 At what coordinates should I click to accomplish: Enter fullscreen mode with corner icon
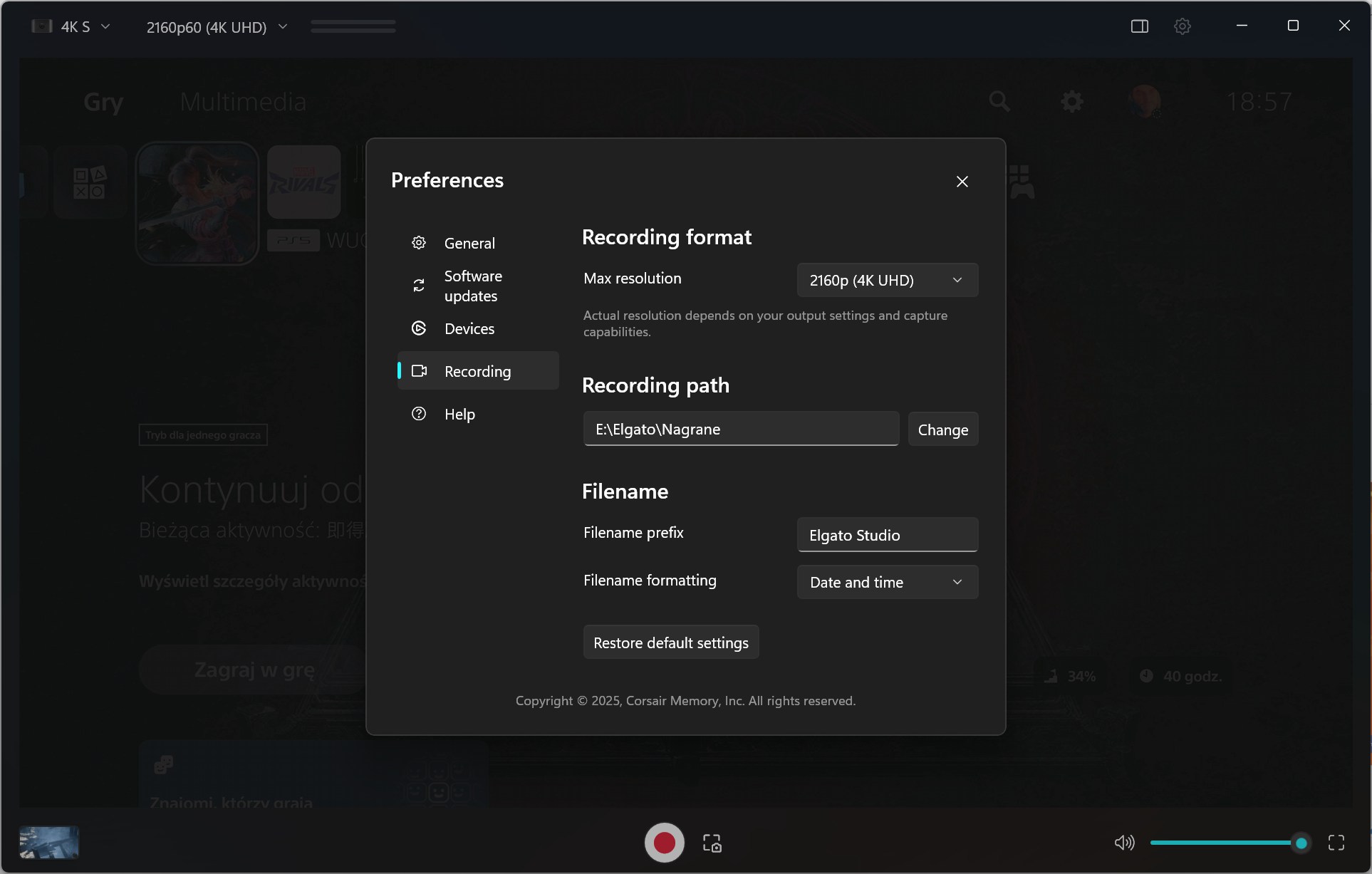click(x=1336, y=843)
